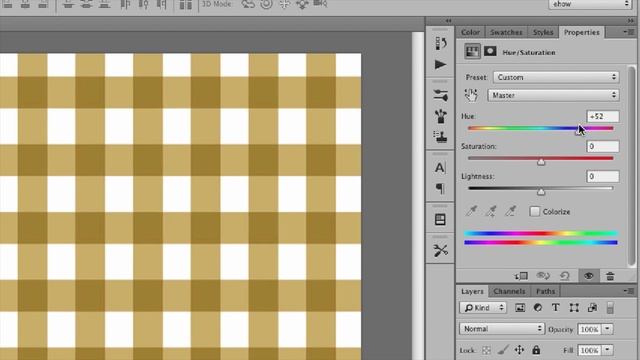Toggle adjustment layer visibility eye icon
Screen dimensions: 640x360
[x=589, y=276]
